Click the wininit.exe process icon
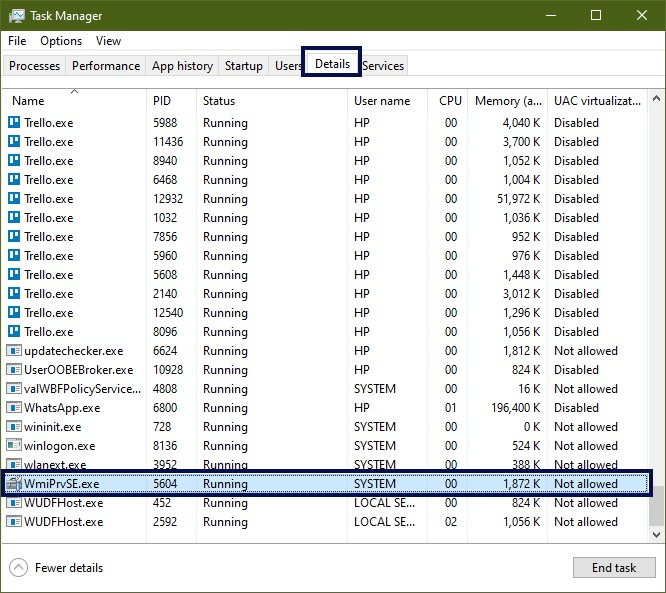The width and height of the screenshot is (666, 593). tap(14, 427)
